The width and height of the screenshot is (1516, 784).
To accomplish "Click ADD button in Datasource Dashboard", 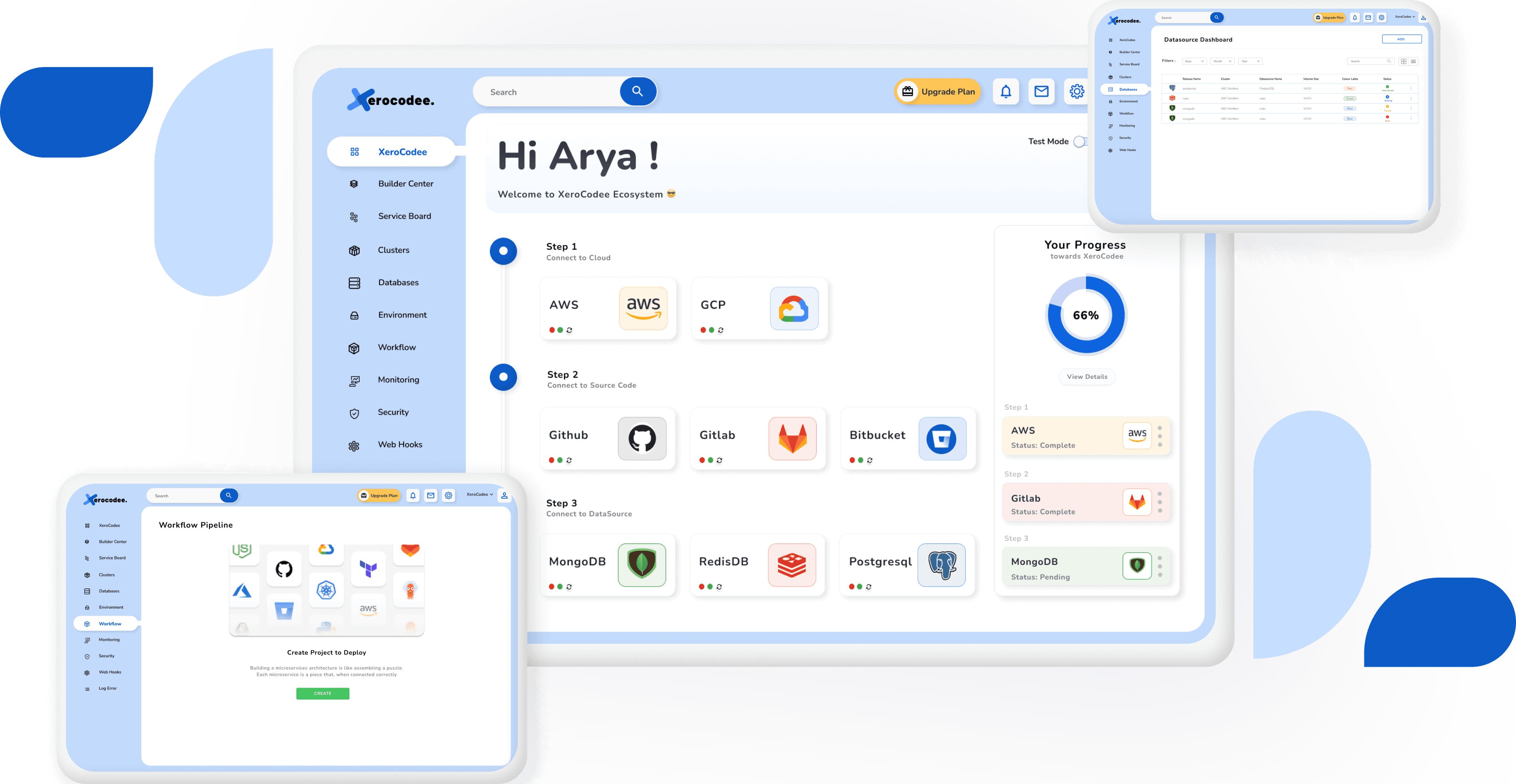I will click(1401, 39).
